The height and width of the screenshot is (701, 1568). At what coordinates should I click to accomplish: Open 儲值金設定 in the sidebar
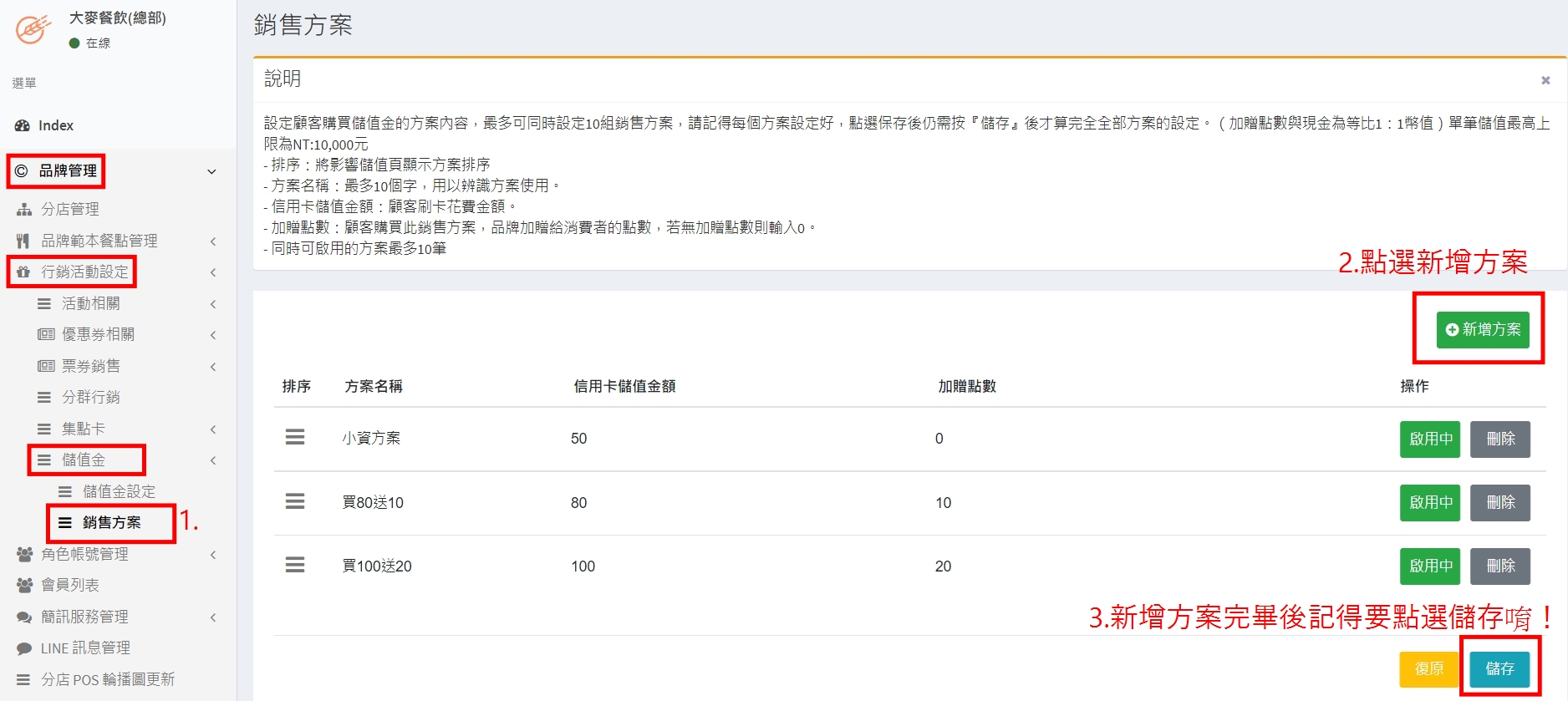[118, 491]
